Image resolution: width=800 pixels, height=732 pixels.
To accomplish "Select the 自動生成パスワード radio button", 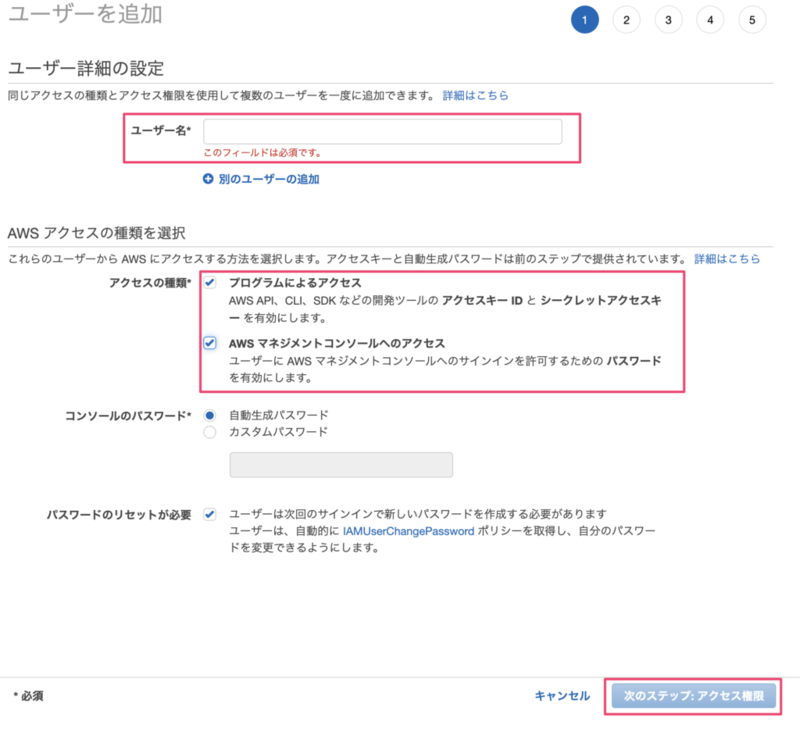I will click(x=210, y=415).
